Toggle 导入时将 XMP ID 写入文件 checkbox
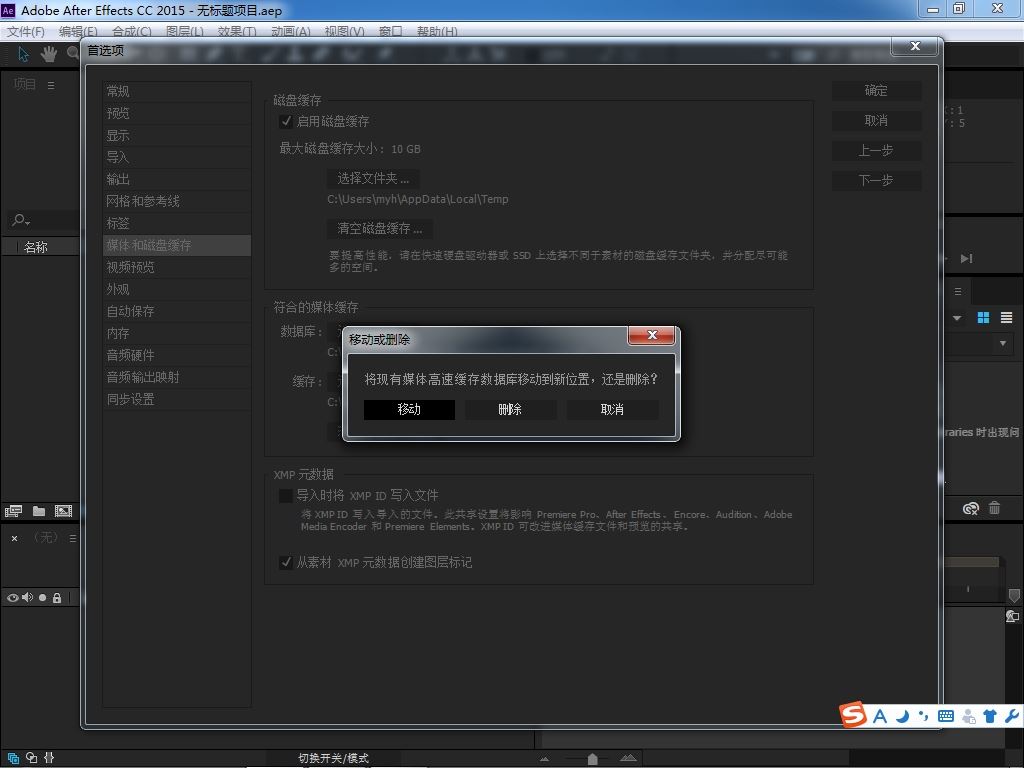Screen dimensions: 1024x768 pos(285,496)
